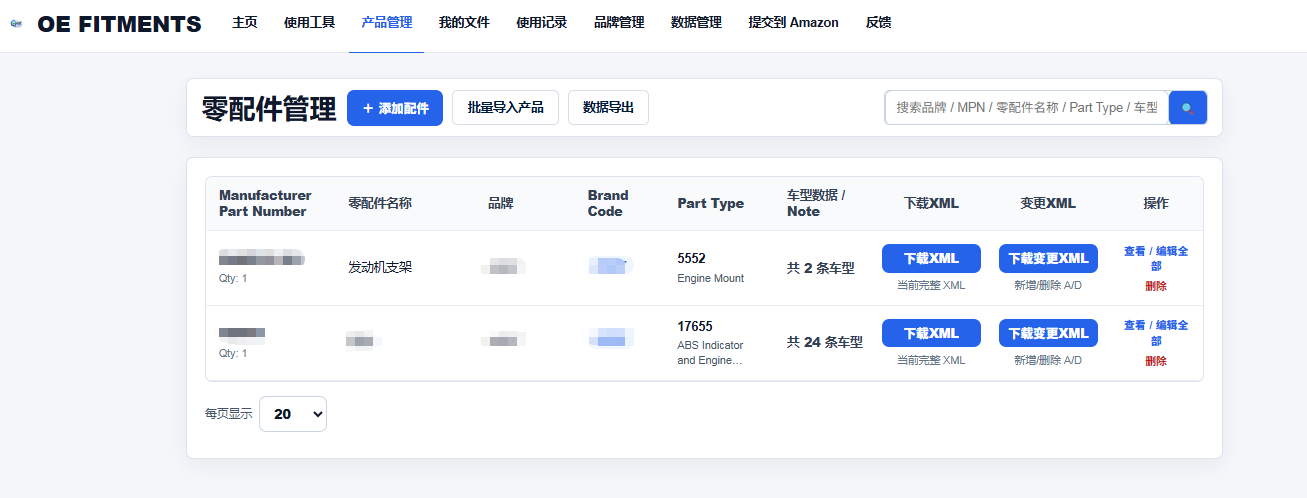This screenshot has width=1307, height=498.
Task: Click the OE FITMENTS site title
Action: click(119, 25)
